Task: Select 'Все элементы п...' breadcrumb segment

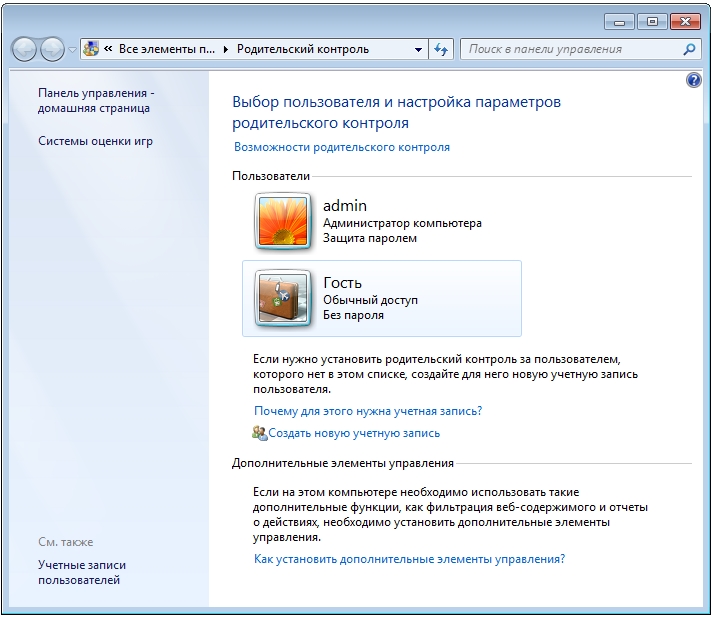Action: [x=166, y=49]
